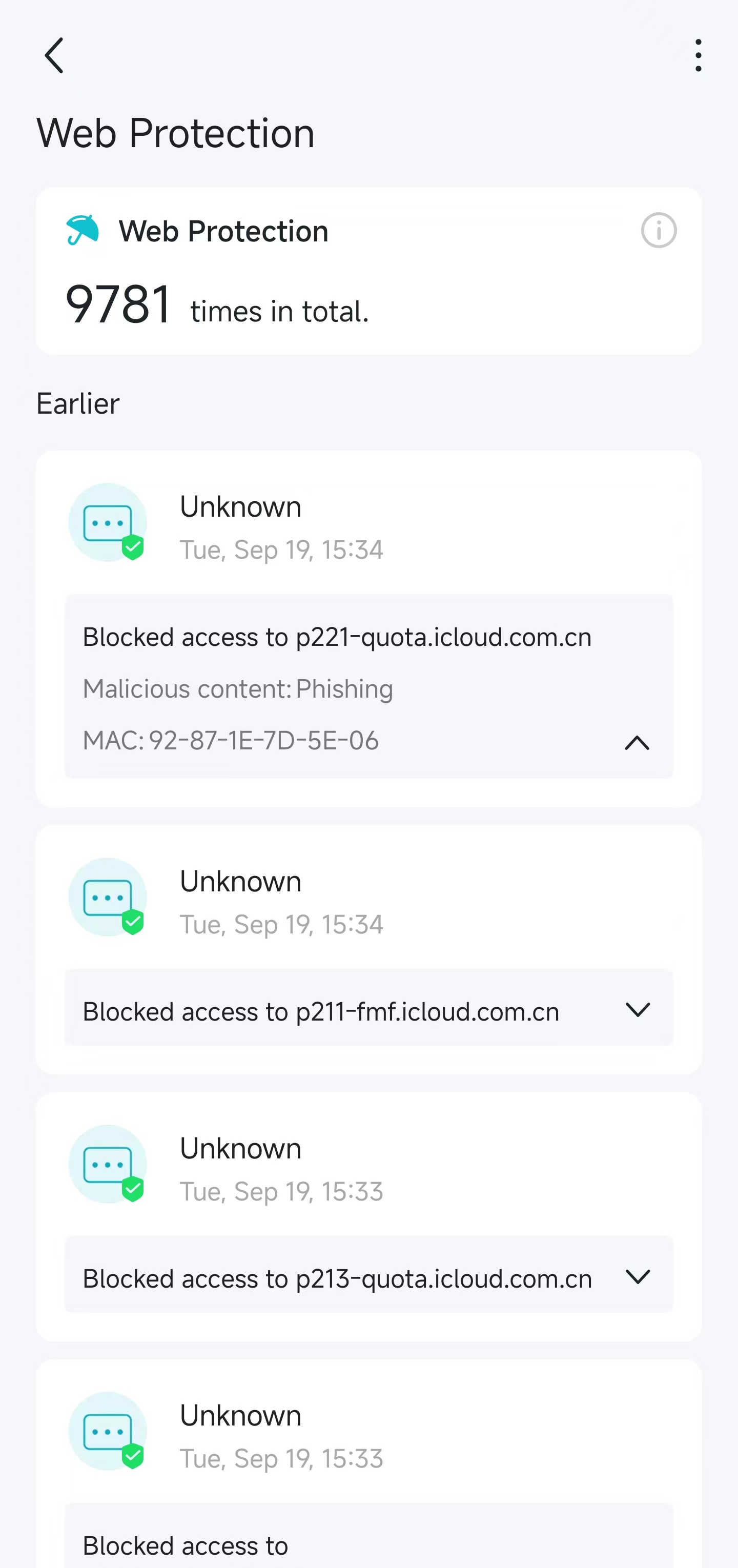Open the three-dot overflow menu

698,55
